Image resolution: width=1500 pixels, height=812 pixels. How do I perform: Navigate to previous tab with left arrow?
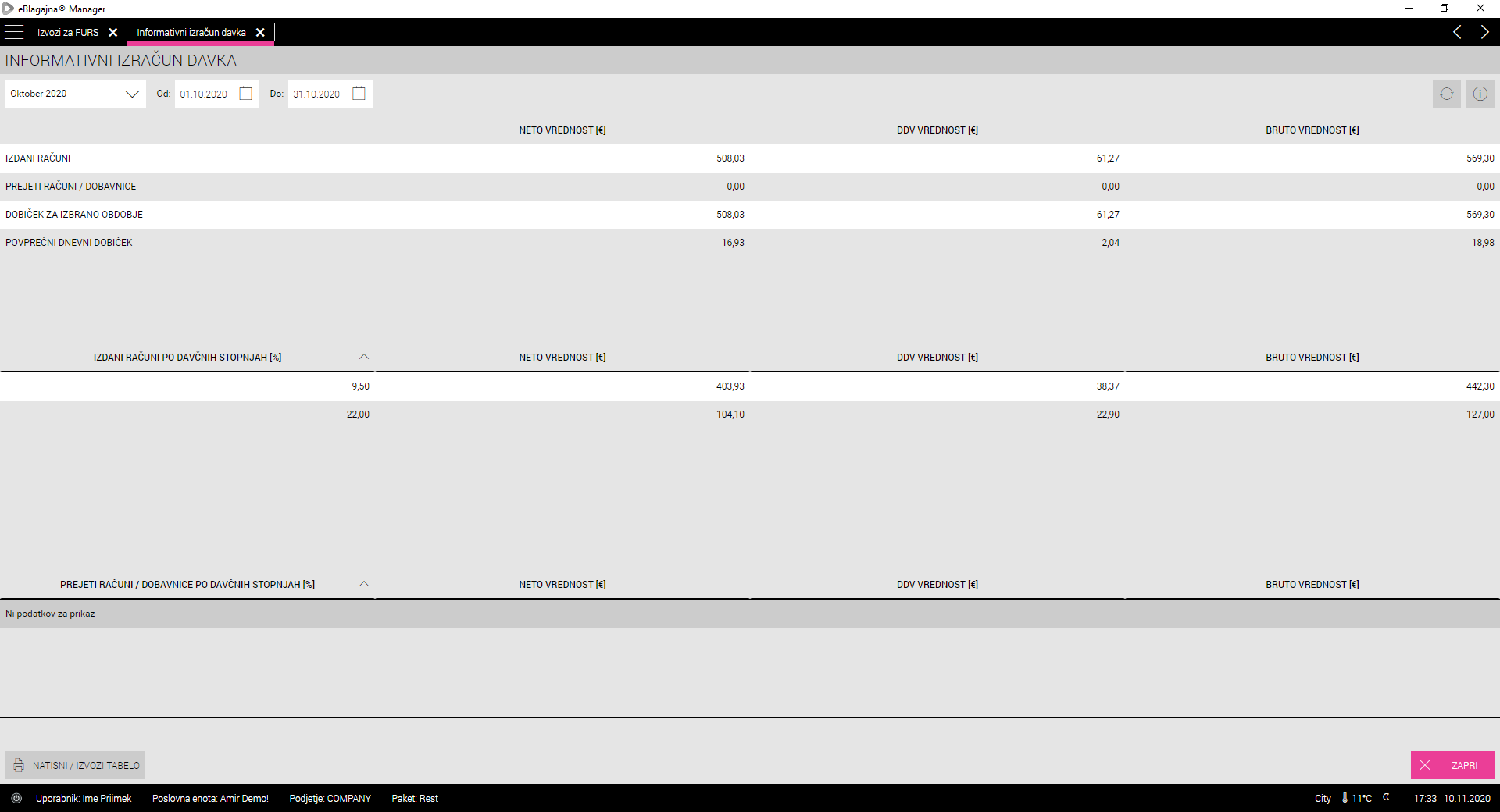click(x=1457, y=32)
